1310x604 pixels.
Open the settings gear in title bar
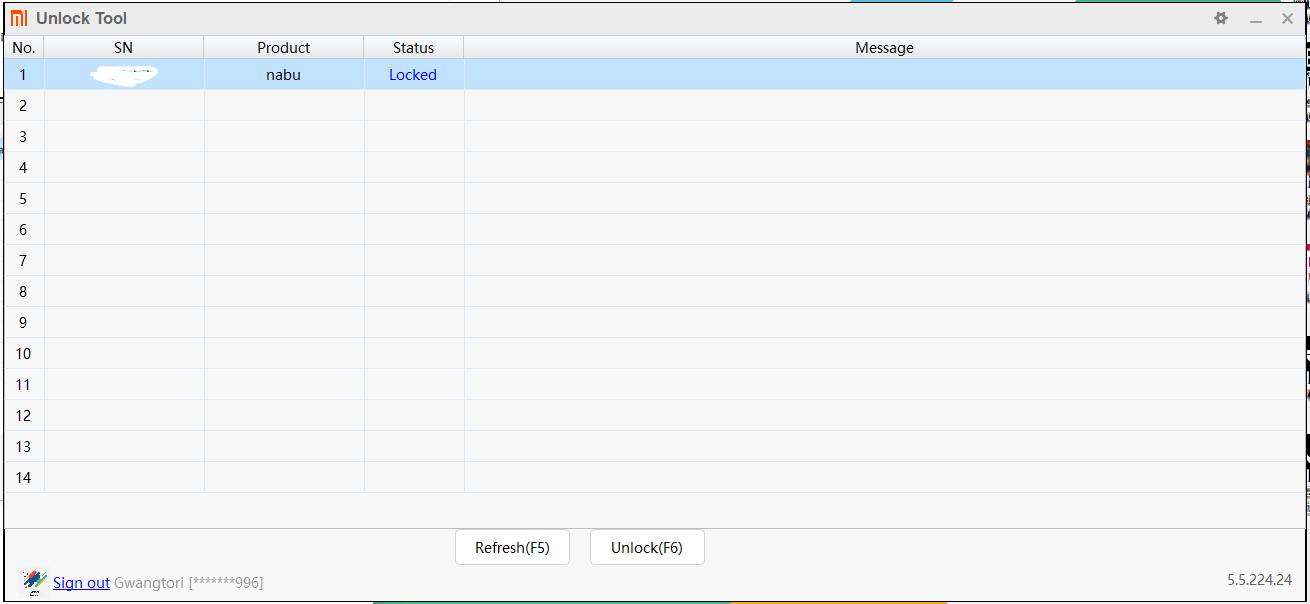tap(1221, 18)
